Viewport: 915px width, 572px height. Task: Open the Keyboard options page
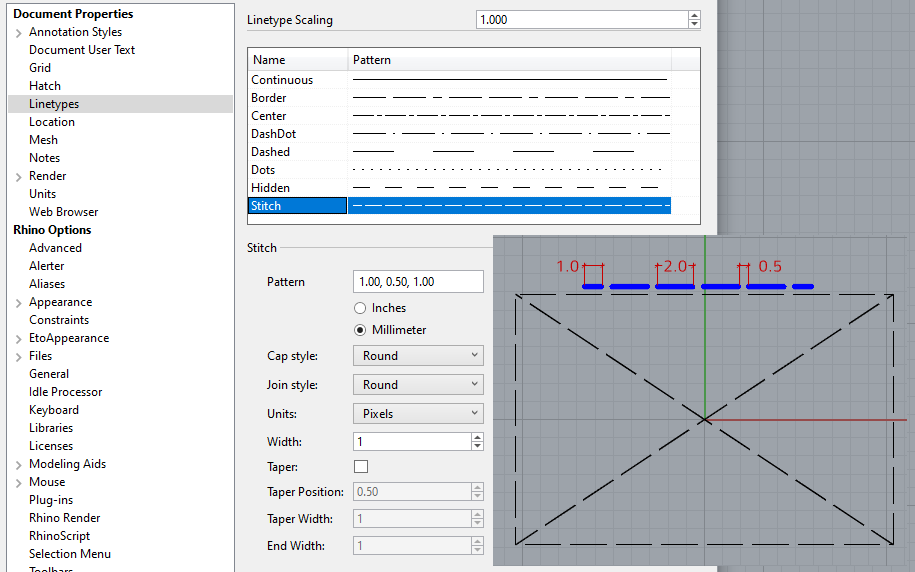tap(54, 410)
